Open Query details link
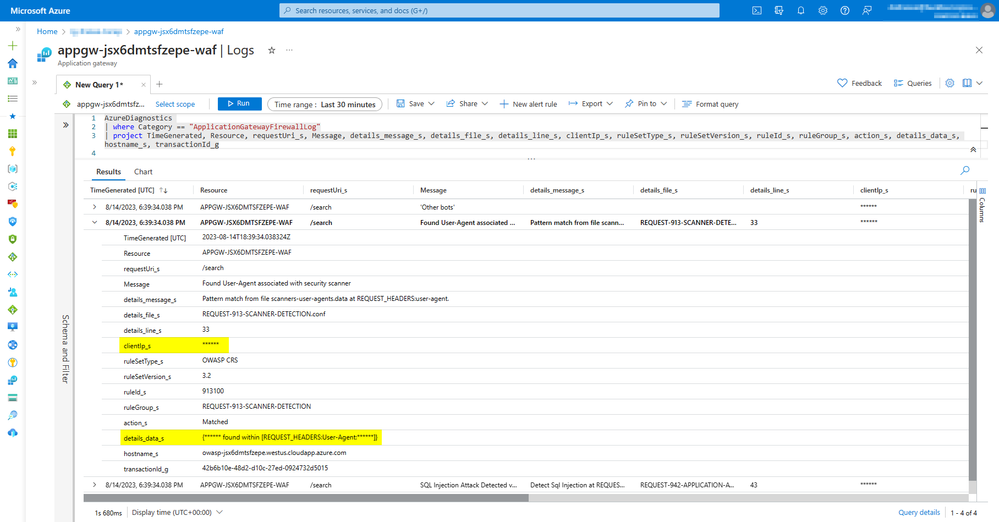The image size is (999, 522). pos(919,512)
